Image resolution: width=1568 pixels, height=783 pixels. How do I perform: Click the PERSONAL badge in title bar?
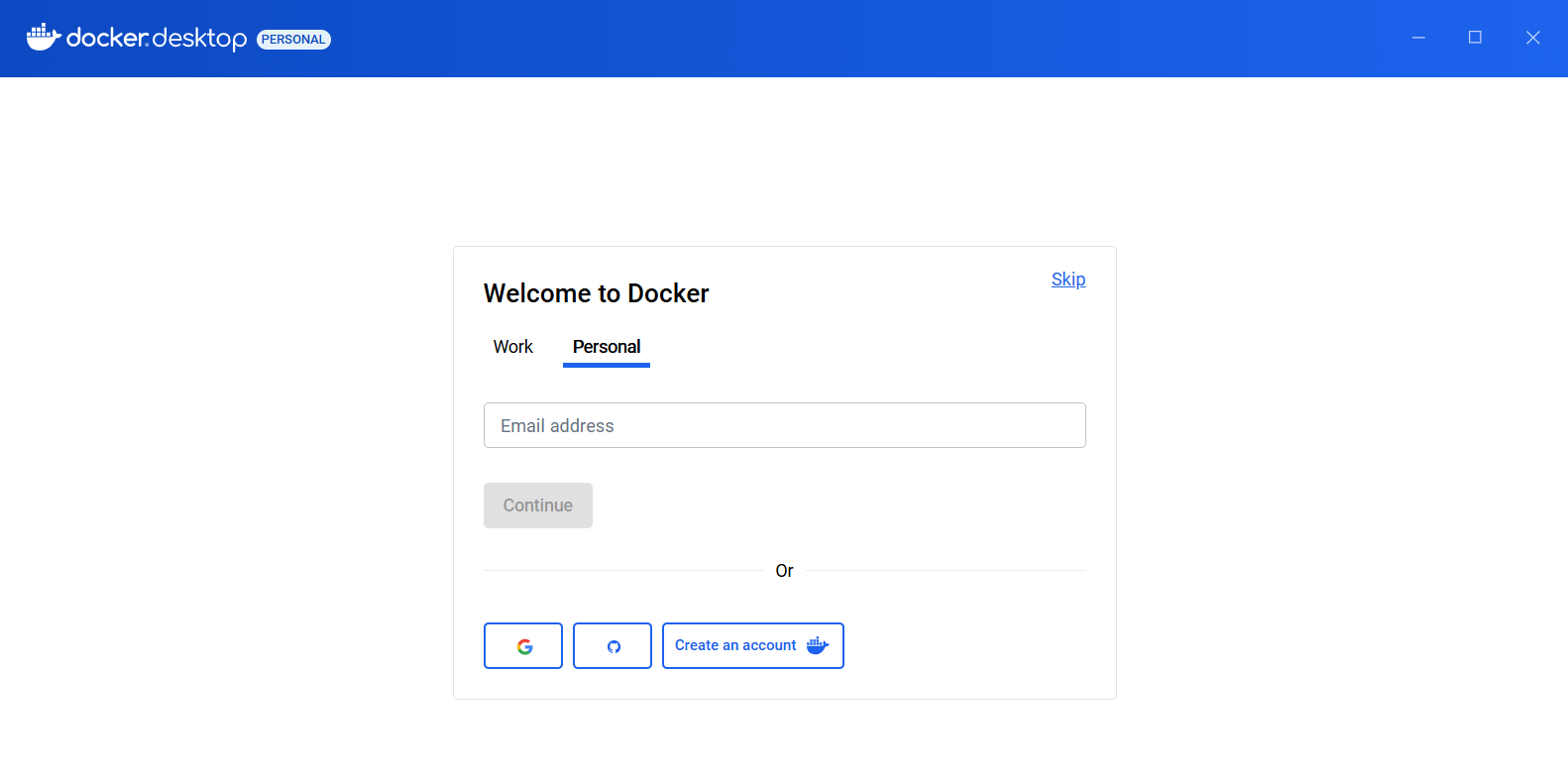pyautogui.click(x=293, y=40)
